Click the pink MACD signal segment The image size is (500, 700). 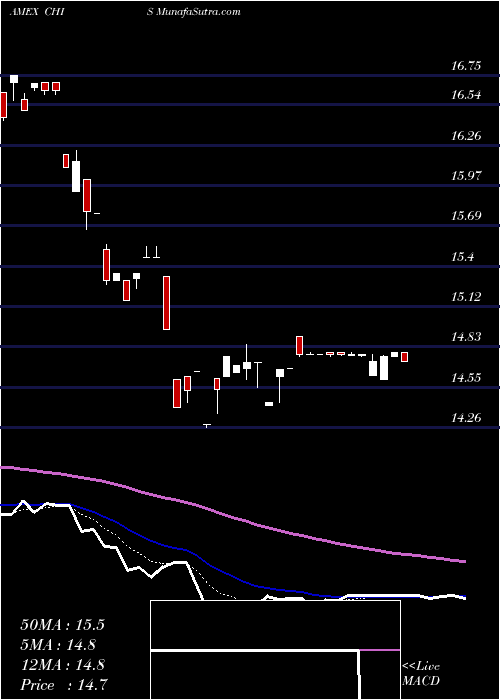379,650
